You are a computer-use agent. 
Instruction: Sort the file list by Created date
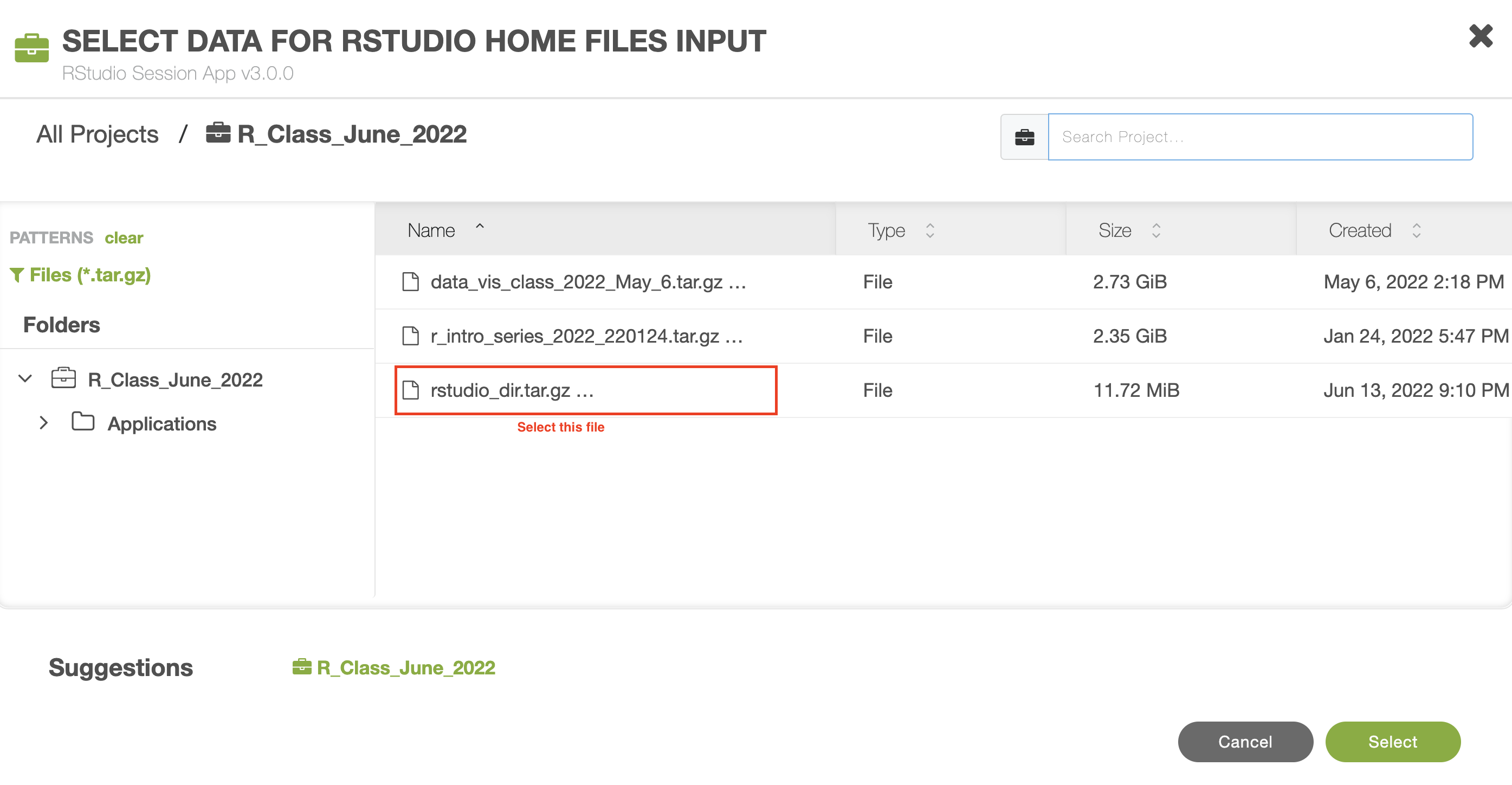(x=1416, y=230)
